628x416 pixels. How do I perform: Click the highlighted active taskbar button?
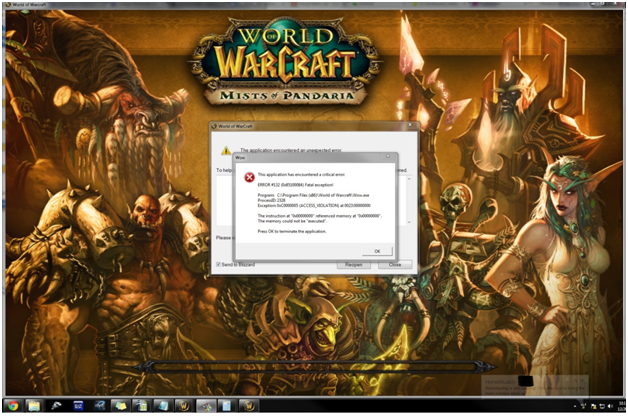click(206, 406)
